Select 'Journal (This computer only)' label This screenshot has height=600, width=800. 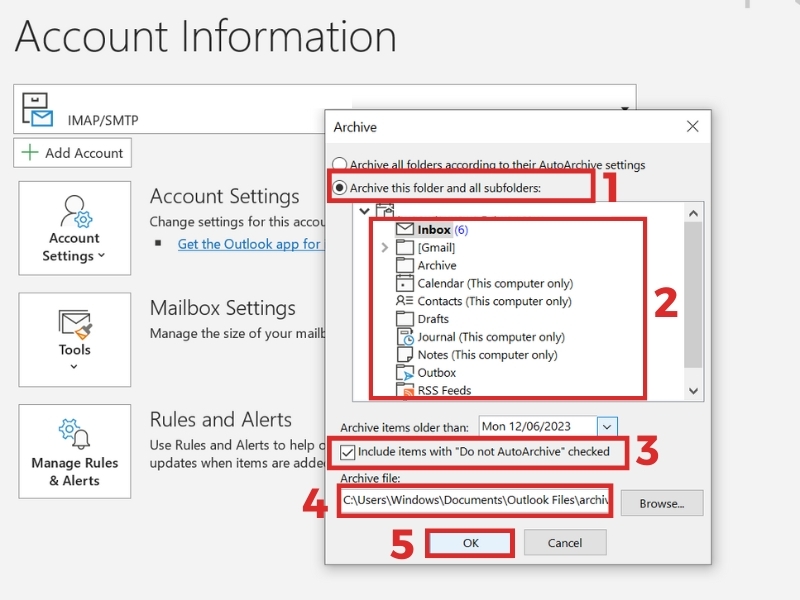pyautogui.click(x=491, y=337)
